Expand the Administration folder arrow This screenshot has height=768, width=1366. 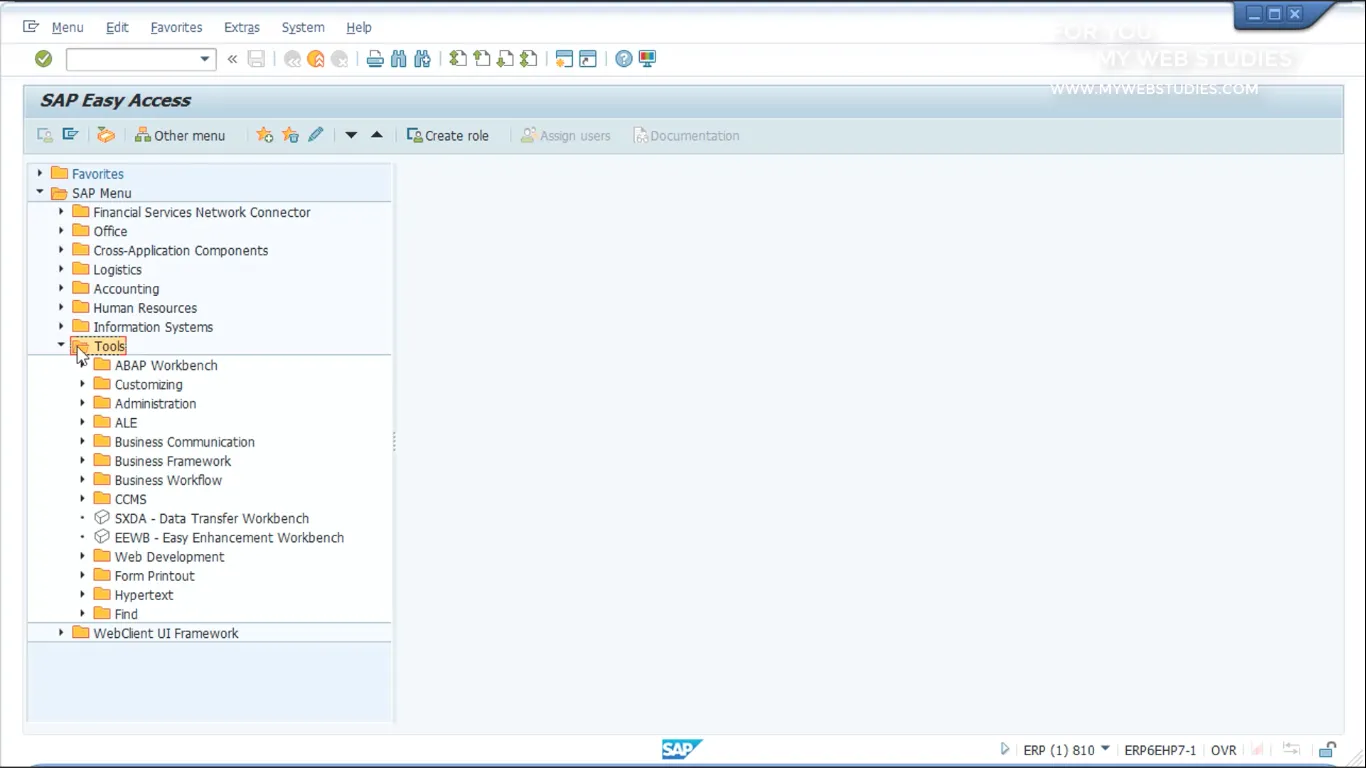point(83,403)
